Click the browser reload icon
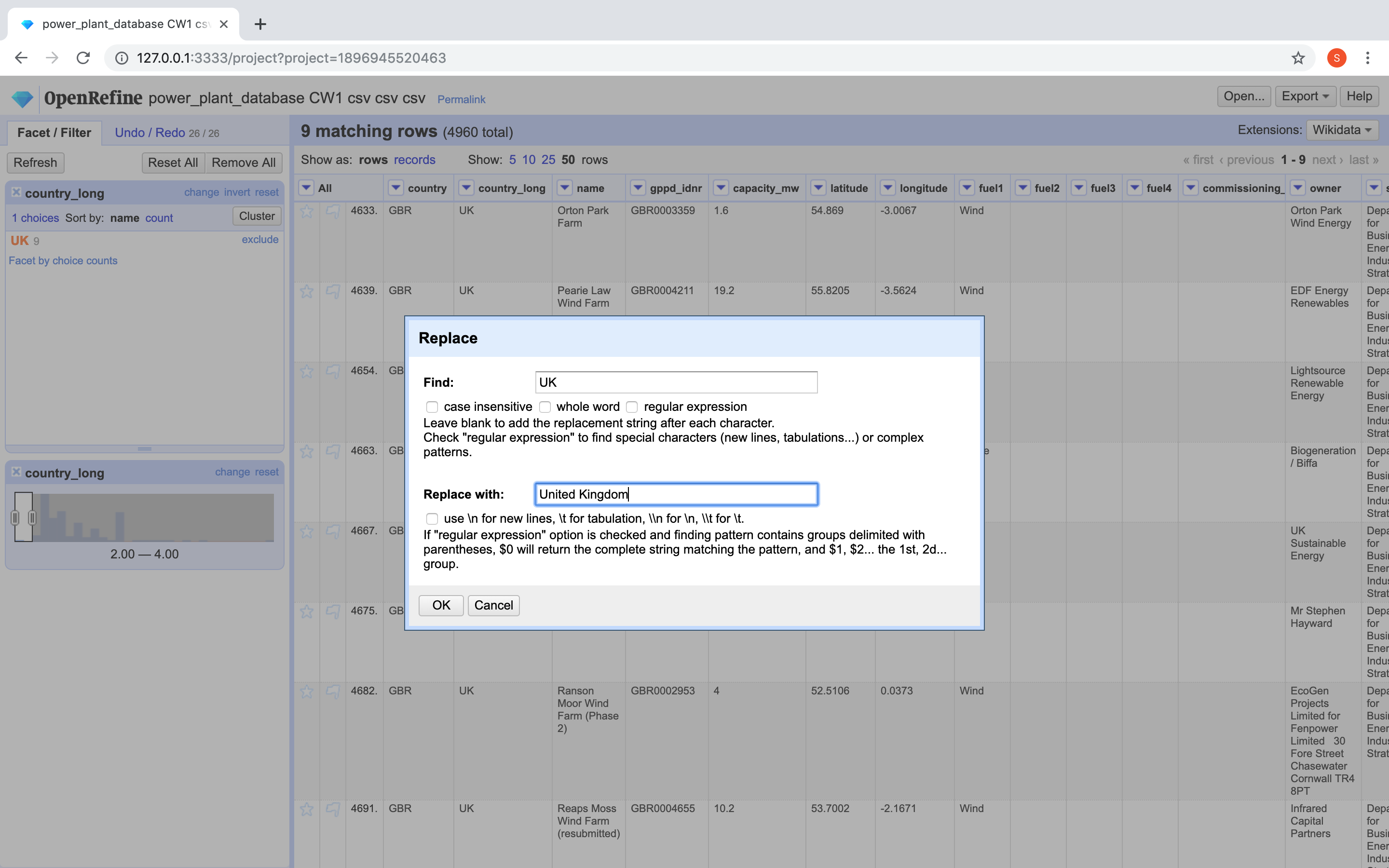 tap(83, 58)
